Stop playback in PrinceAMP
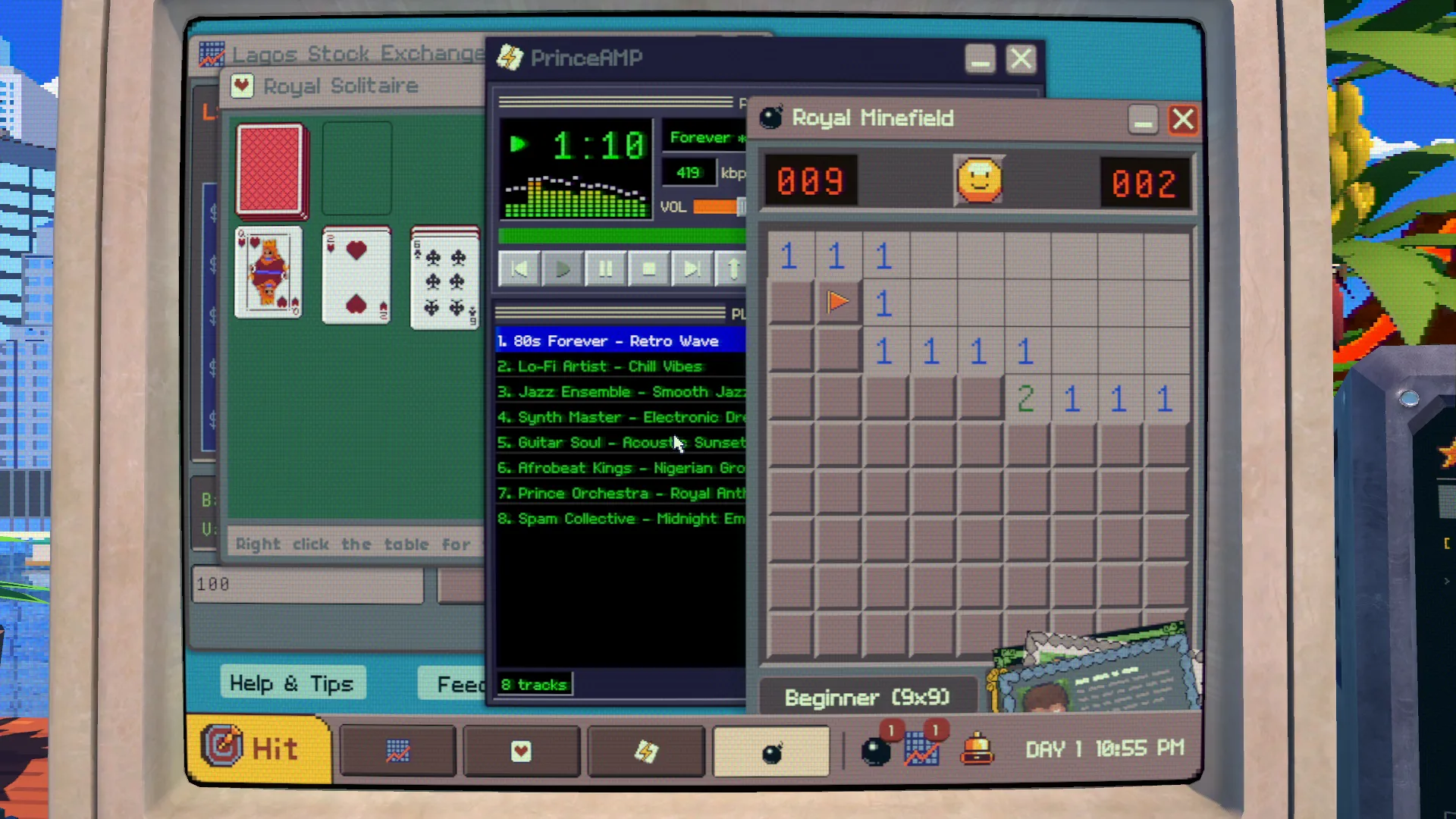The height and width of the screenshot is (819, 1456). (x=648, y=268)
